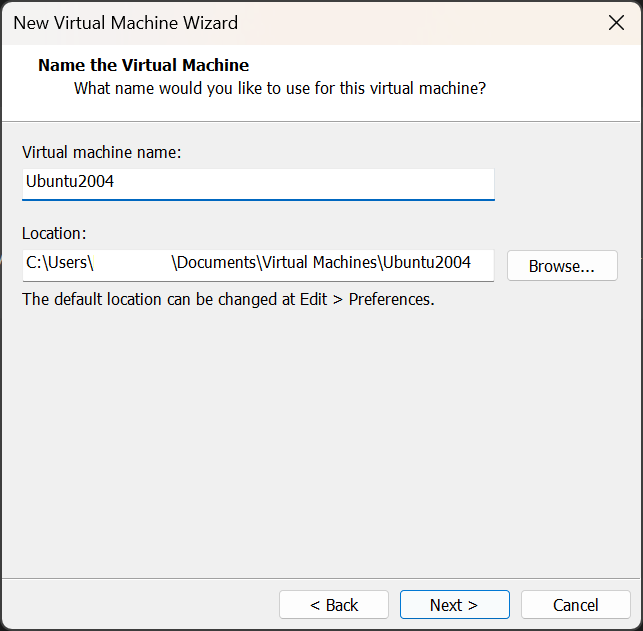Cancel the virtual machine wizard

pyautogui.click(x=576, y=605)
